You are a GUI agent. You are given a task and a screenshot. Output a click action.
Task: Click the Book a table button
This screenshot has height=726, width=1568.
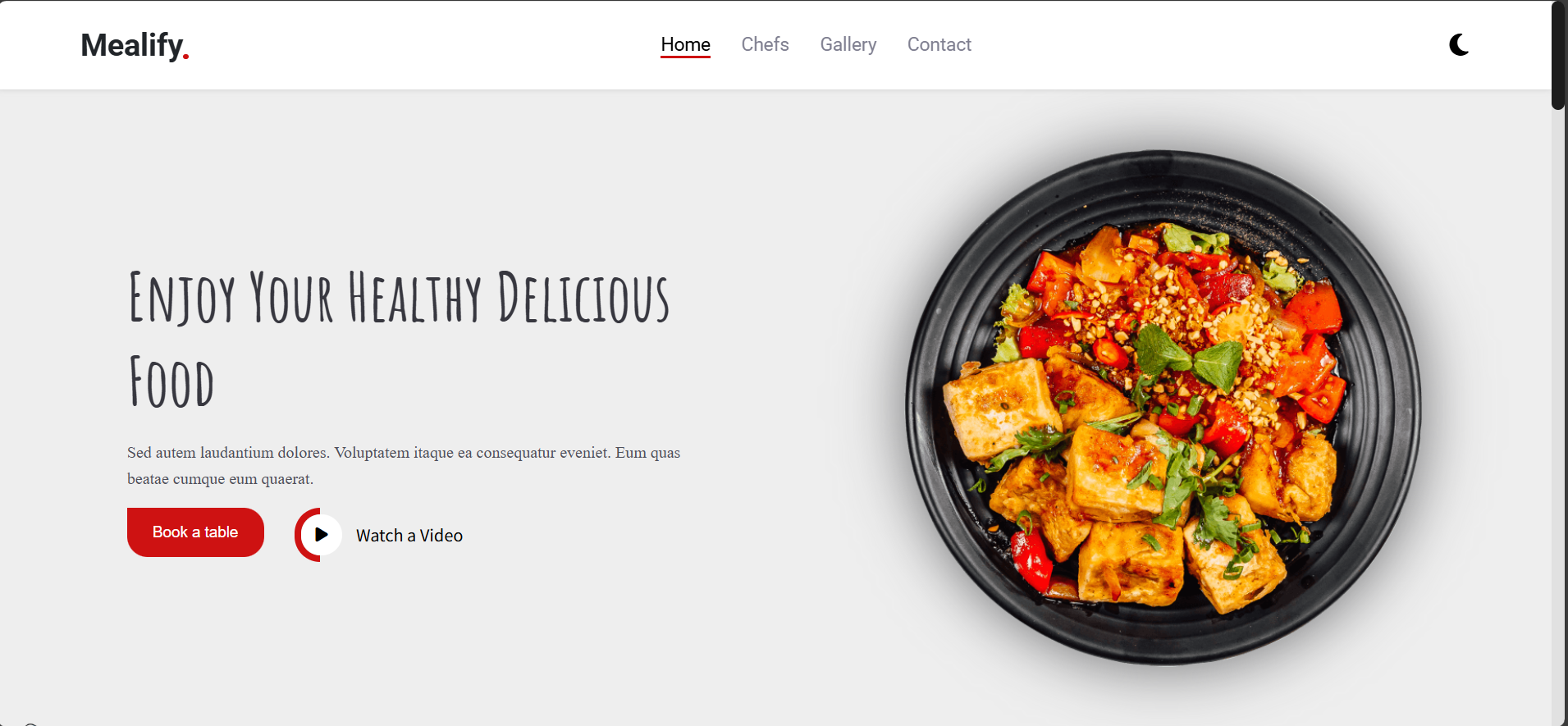click(x=195, y=532)
